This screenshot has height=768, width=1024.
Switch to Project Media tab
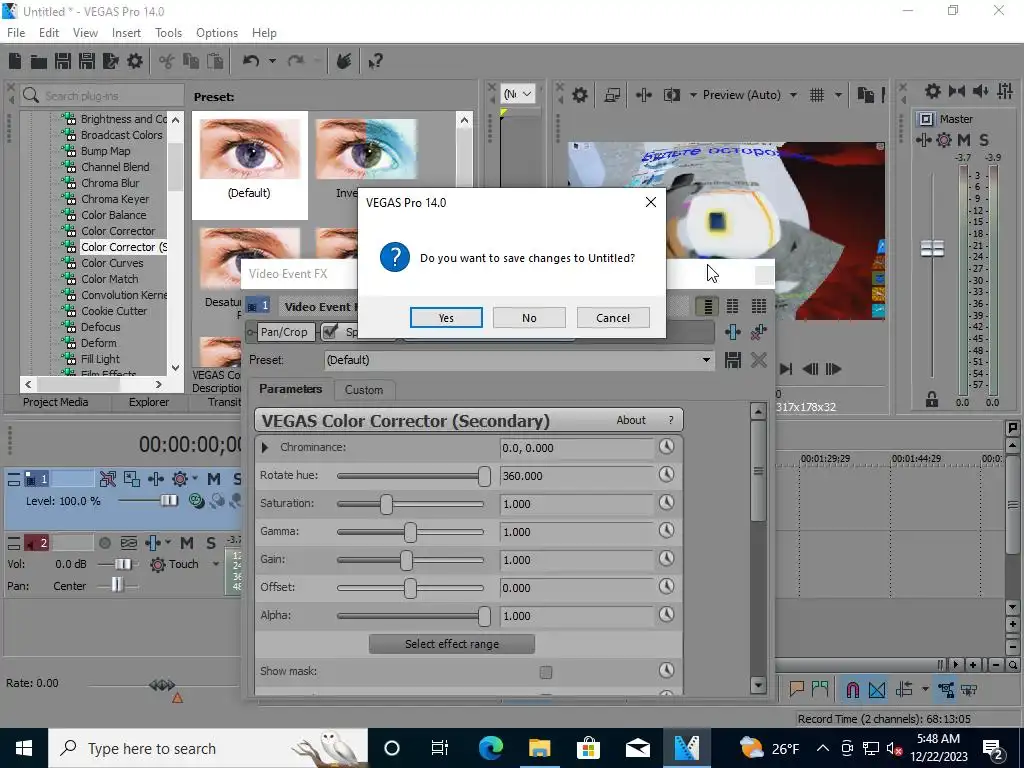[56, 402]
